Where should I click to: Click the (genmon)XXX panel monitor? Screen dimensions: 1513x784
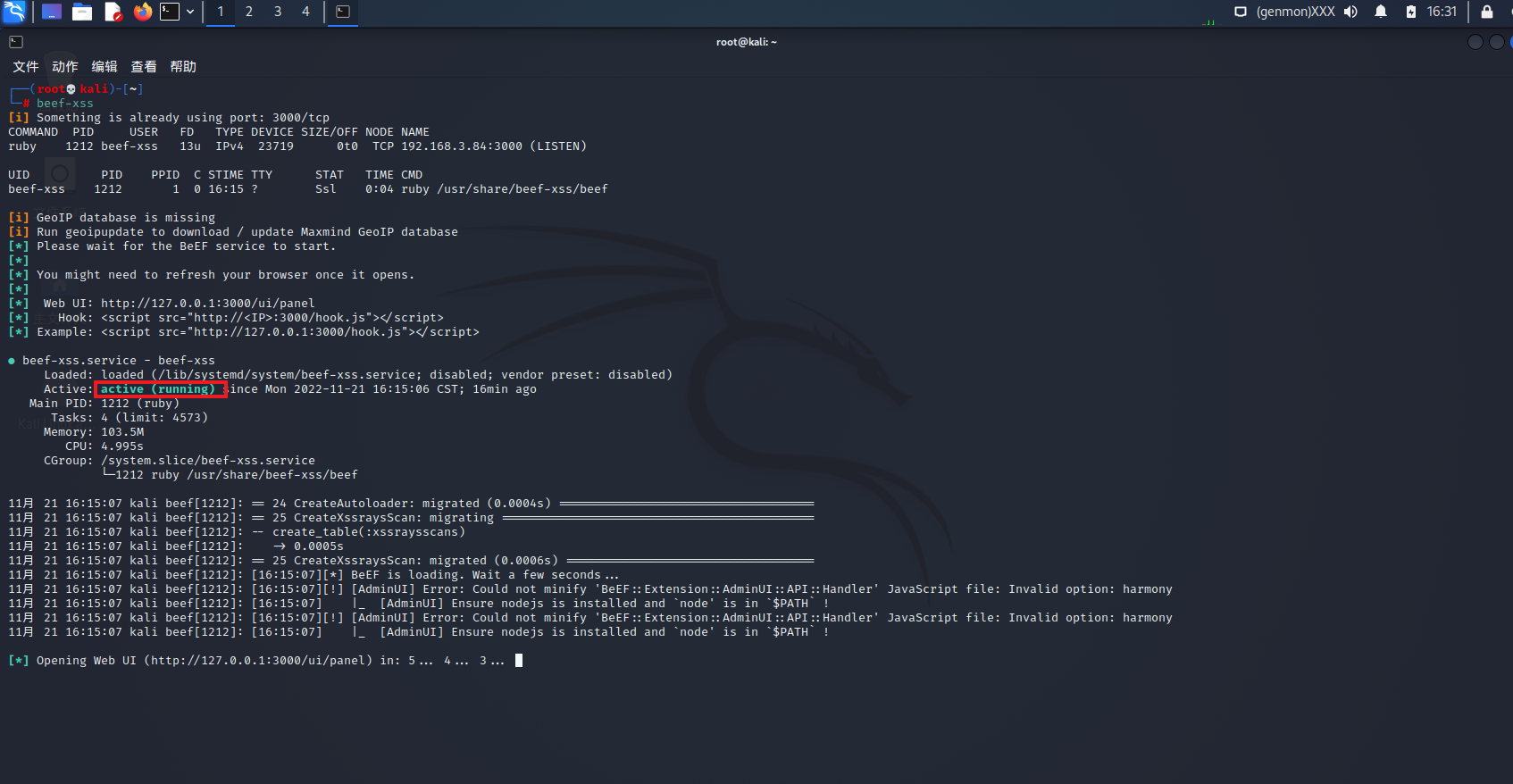(x=1296, y=12)
